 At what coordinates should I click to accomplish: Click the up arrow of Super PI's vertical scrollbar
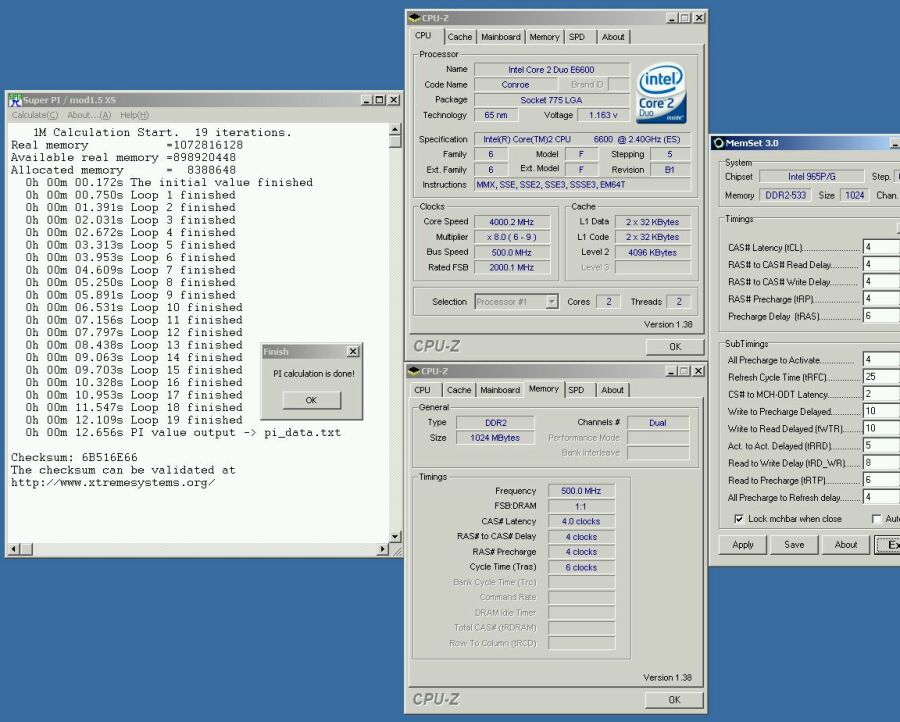[395, 129]
